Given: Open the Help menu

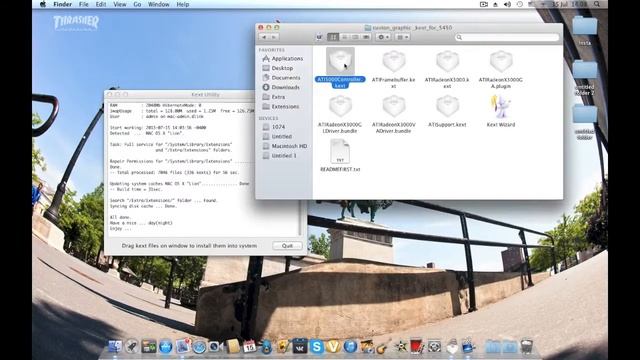Looking at the screenshot, I should click(182, 4).
